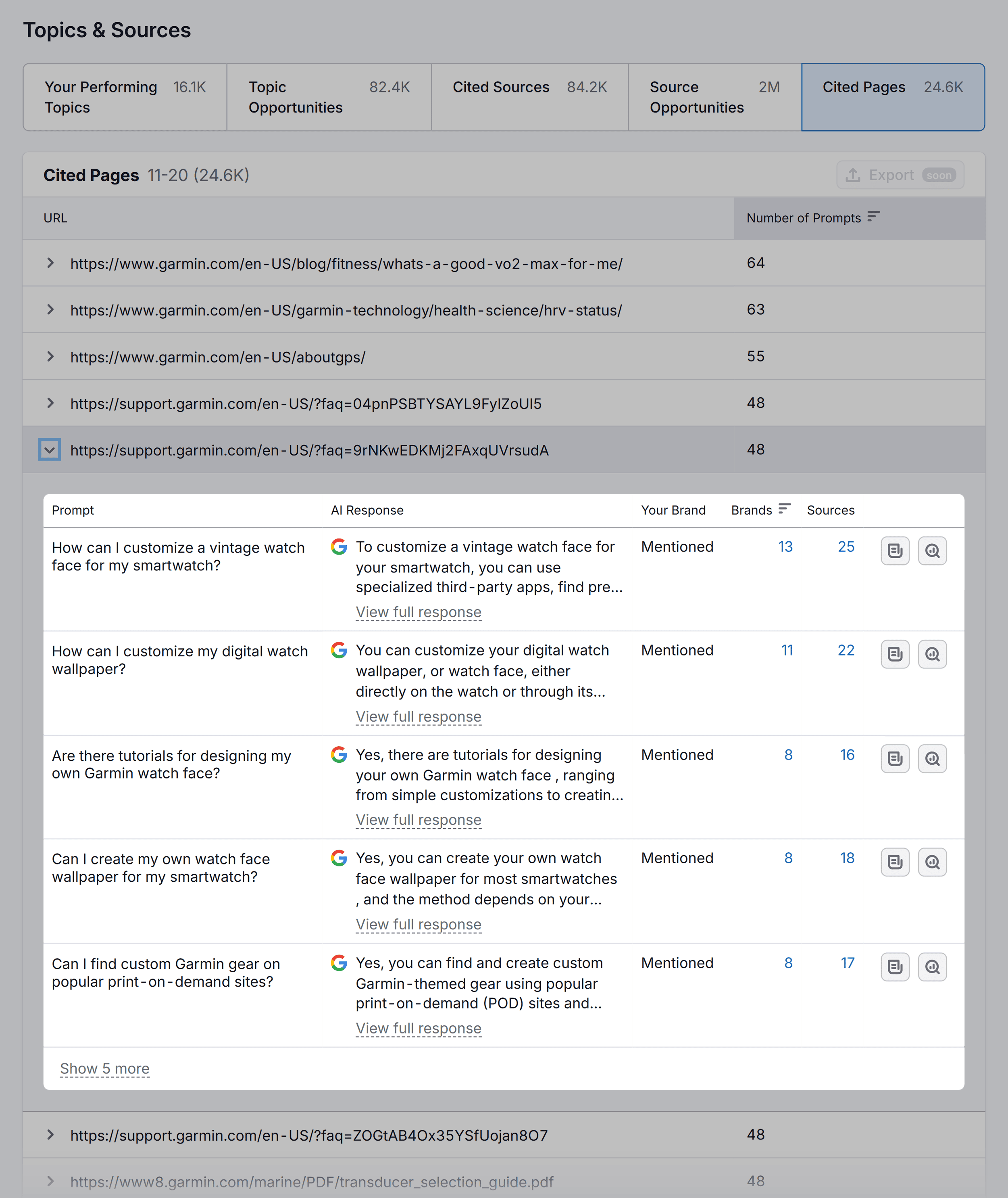Open the 13 Brands count for the vintage watch prompt

coord(785,547)
